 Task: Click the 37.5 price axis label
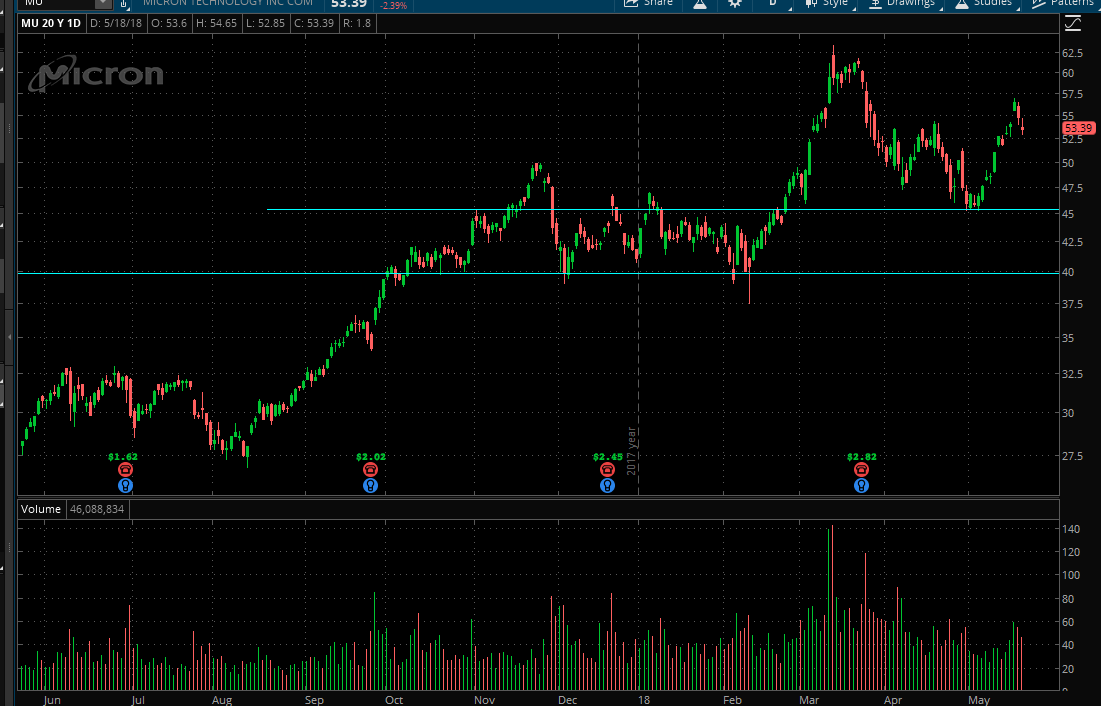(x=1072, y=304)
